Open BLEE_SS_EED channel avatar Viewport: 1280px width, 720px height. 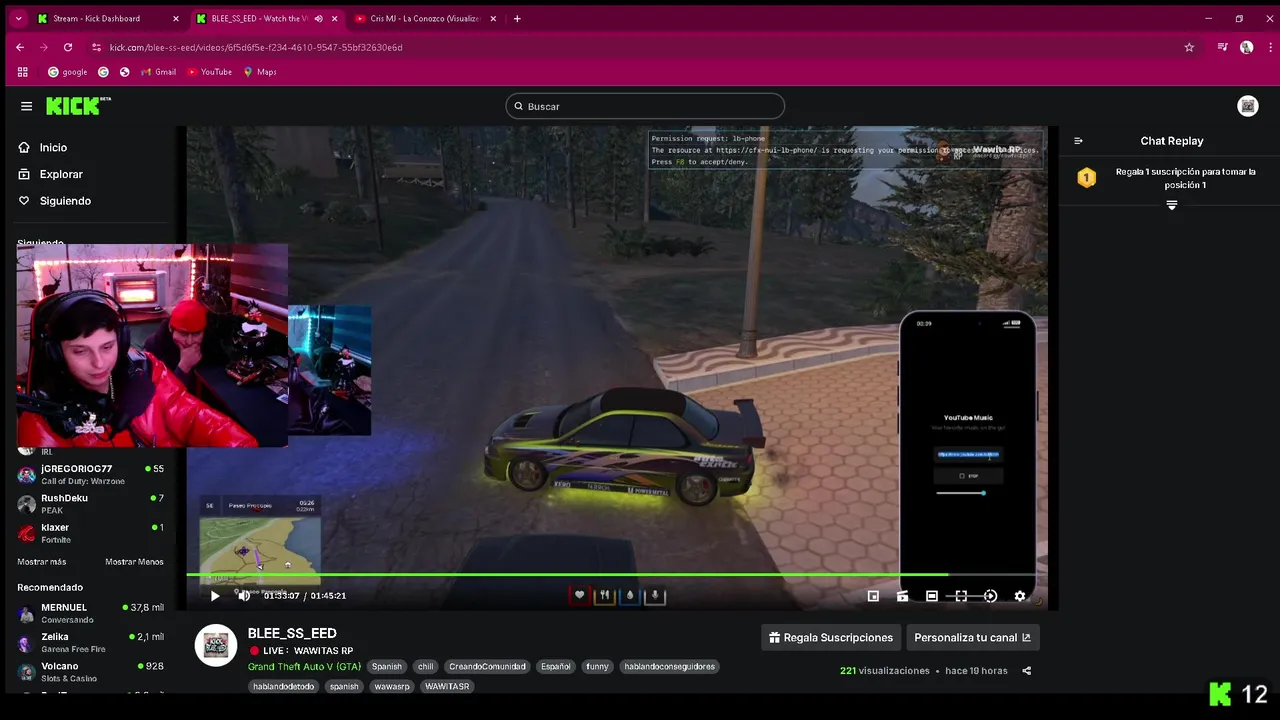(x=215, y=646)
